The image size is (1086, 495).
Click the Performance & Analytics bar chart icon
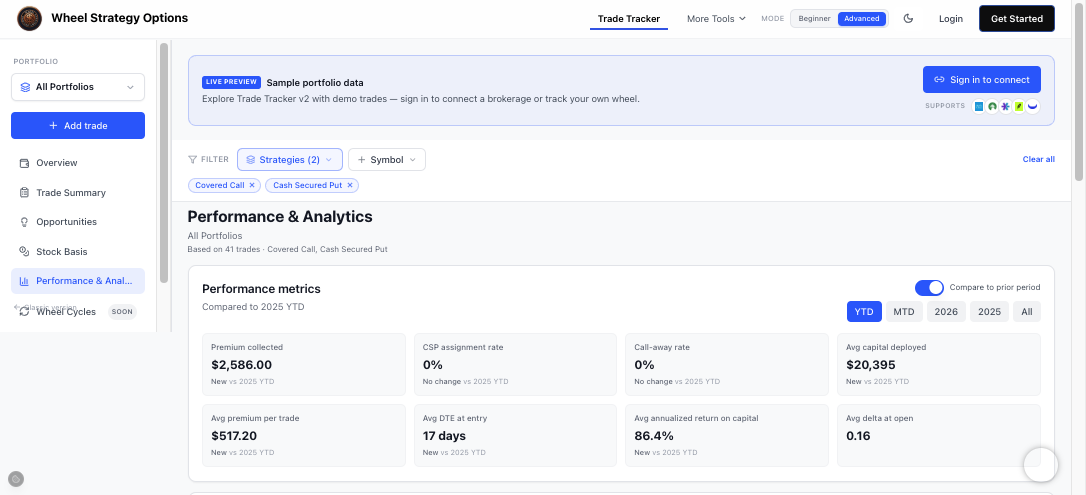tap(24, 281)
